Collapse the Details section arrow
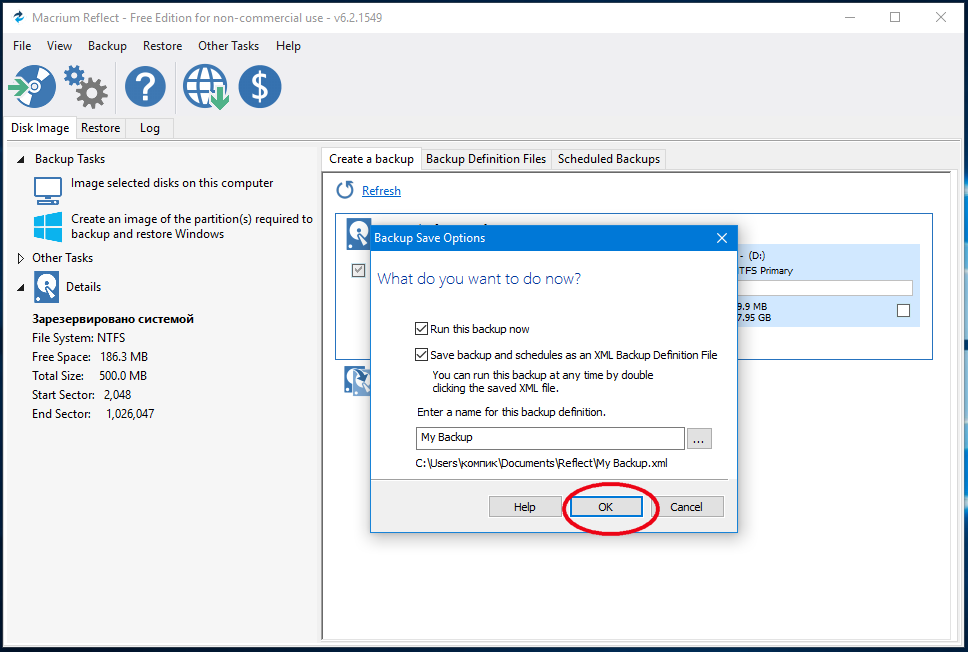The height and width of the screenshot is (652, 968). (x=20, y=287)
